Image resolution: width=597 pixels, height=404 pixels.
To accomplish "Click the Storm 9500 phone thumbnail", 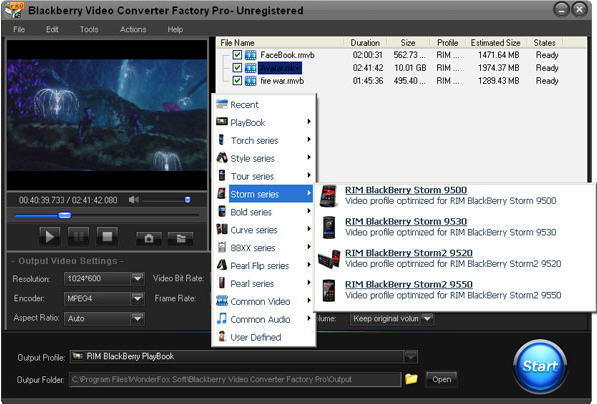I will pyautogui.click(x=328, y=196).
